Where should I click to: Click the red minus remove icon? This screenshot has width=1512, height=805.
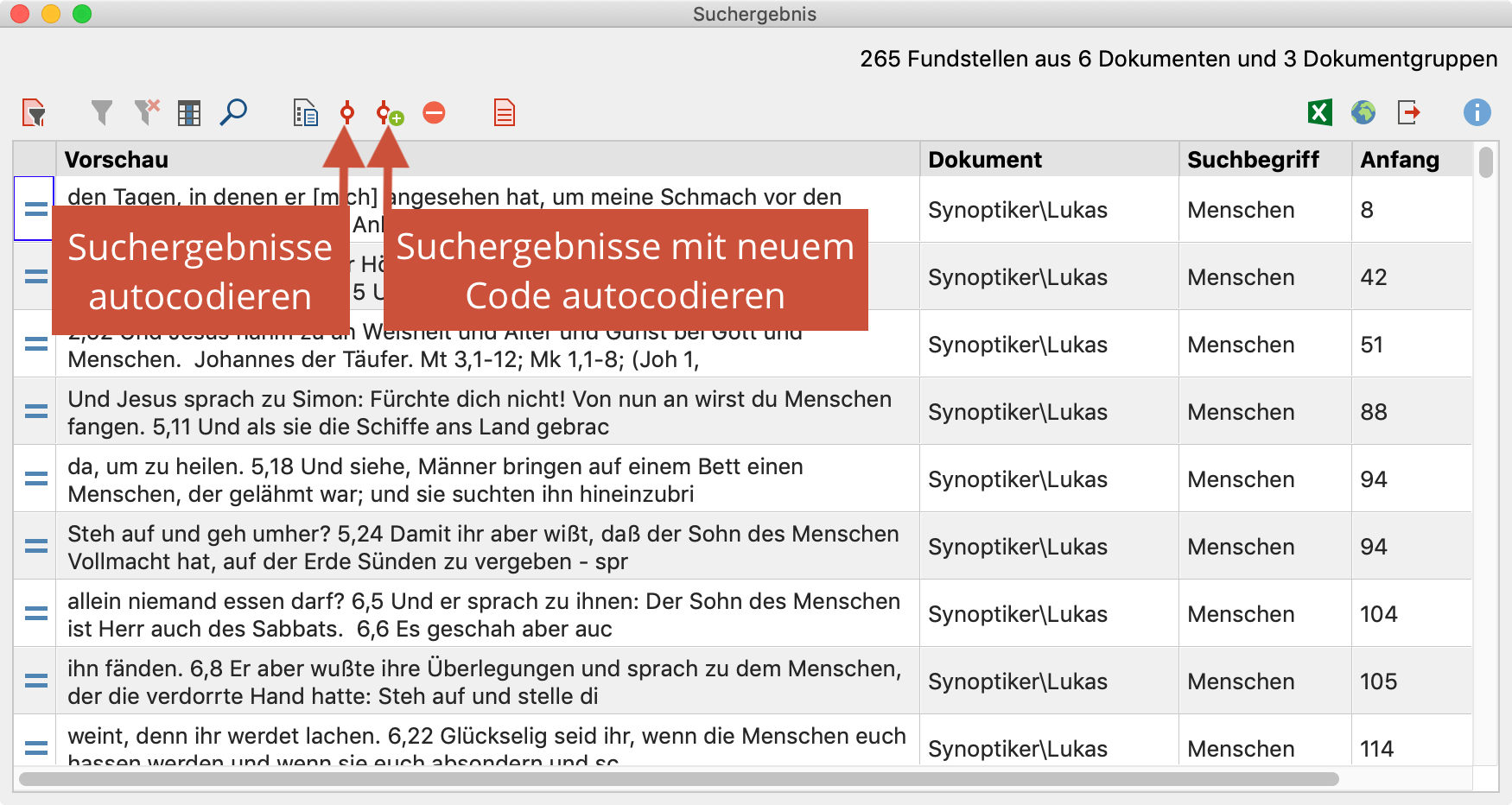pyautogui.click(x=434, y=113)
